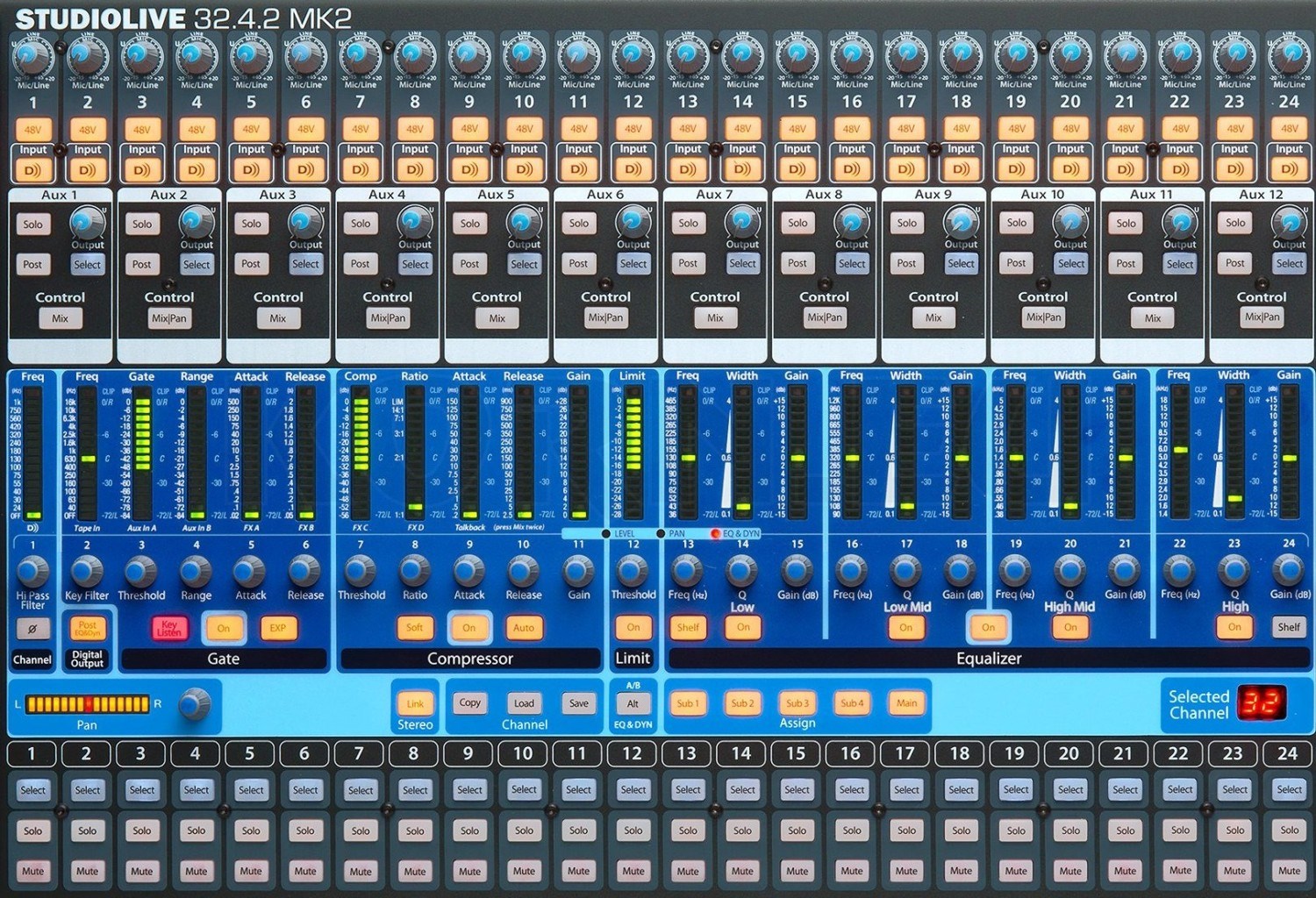This screenshot has width=1316, height=898.
Task: Select channel 13 with its Select button
Action: (688, 790)
